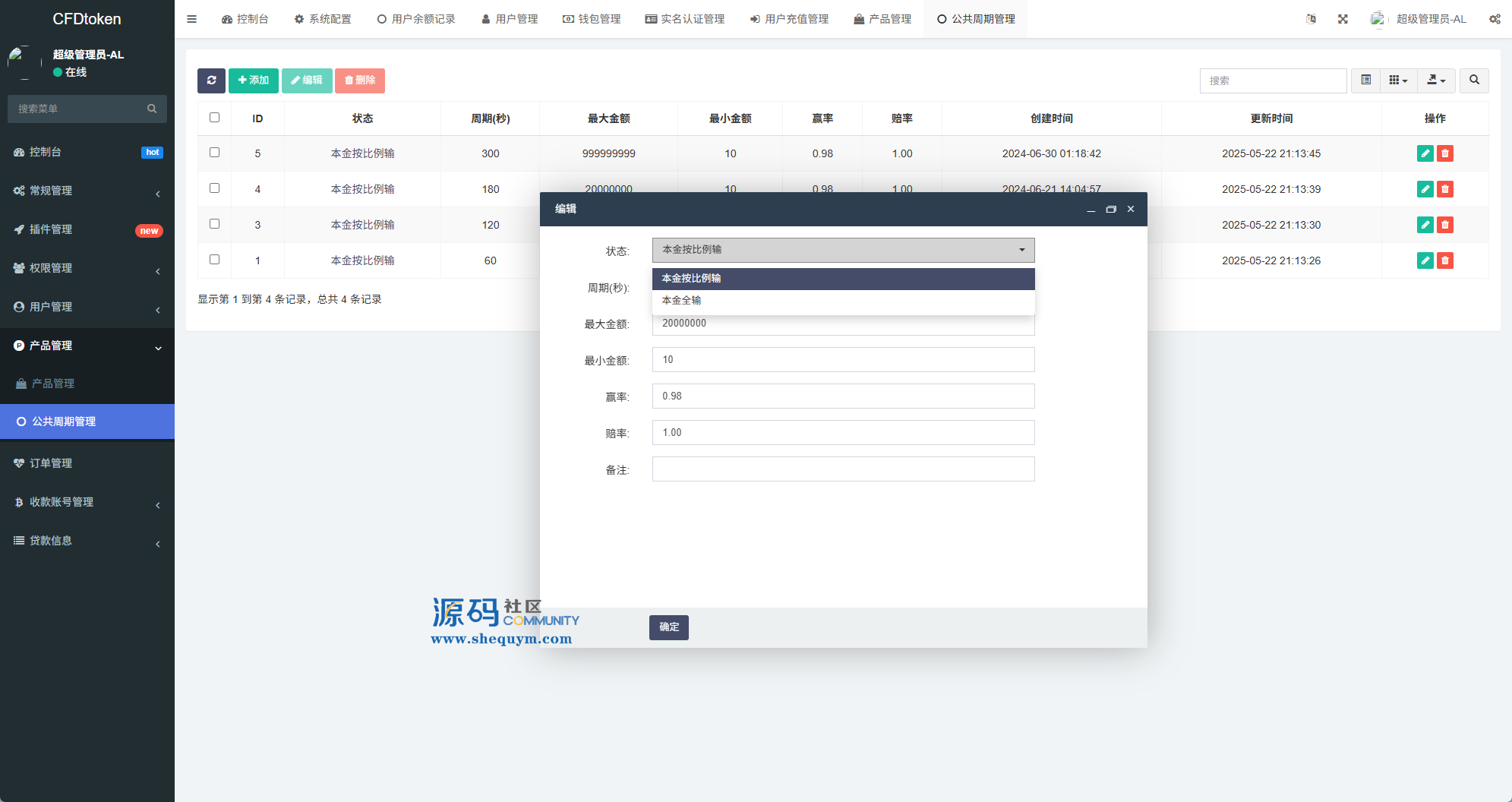Open the export dropdown in the table toolbar
The width and height of the screenshot is (1512, 802).
click(x=1435, y=81)
